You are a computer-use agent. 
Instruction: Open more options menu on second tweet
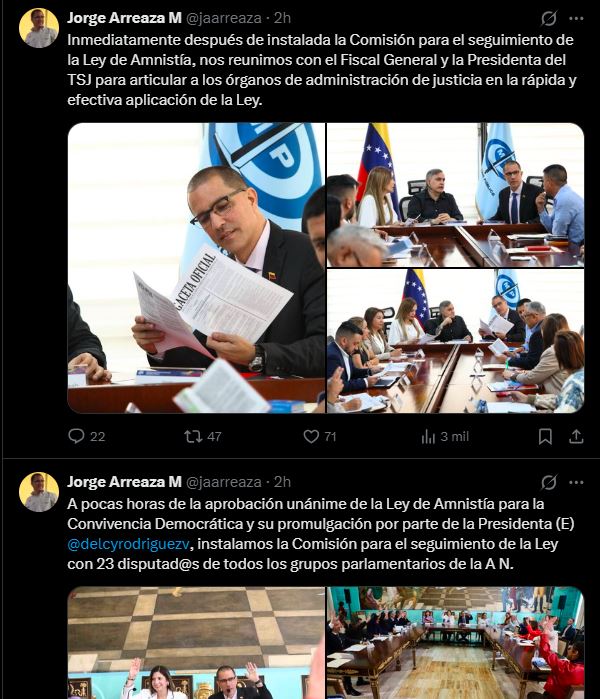coord(576,482)
